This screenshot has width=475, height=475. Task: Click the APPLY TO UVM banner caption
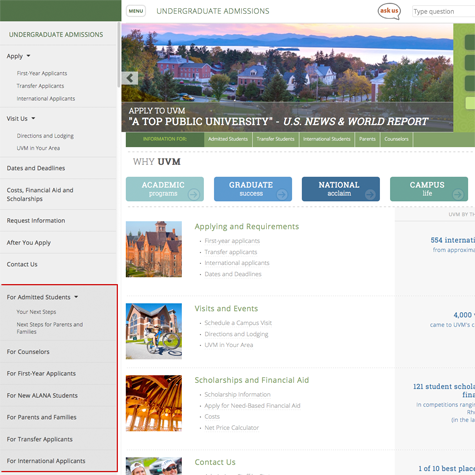(157, 111)
